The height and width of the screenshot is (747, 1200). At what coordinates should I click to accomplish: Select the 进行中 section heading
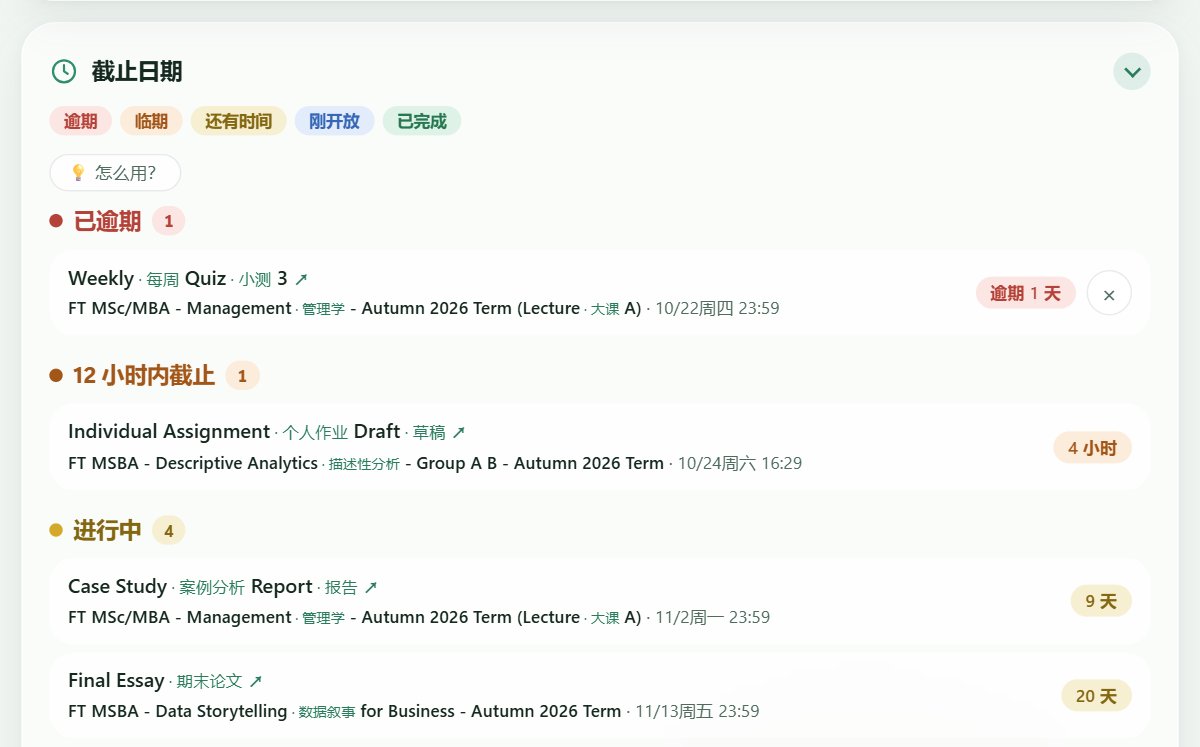pos(107,530)
